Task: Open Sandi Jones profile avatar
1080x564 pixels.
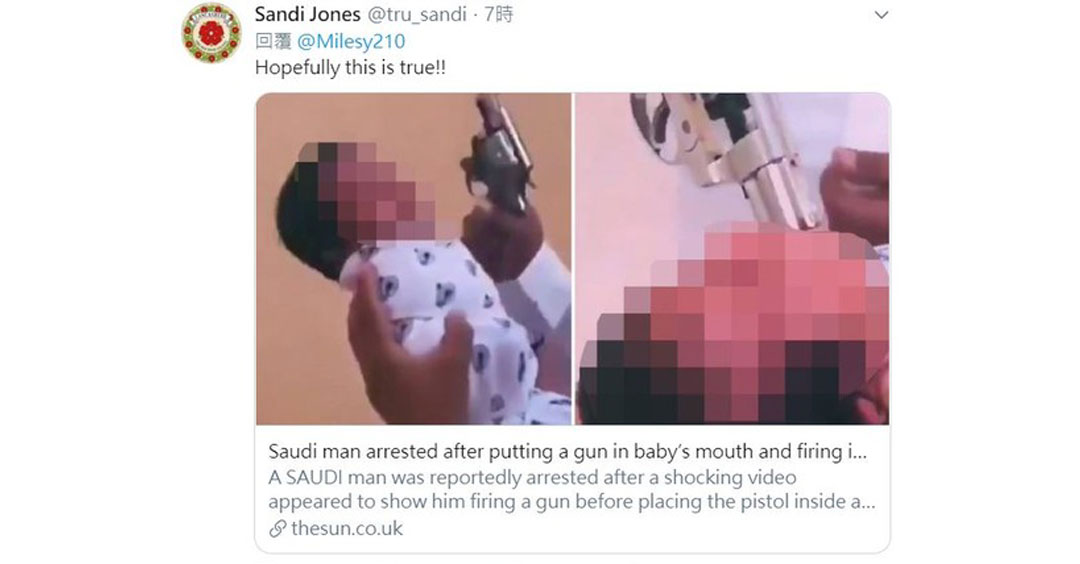Action: tap(211, 33)
